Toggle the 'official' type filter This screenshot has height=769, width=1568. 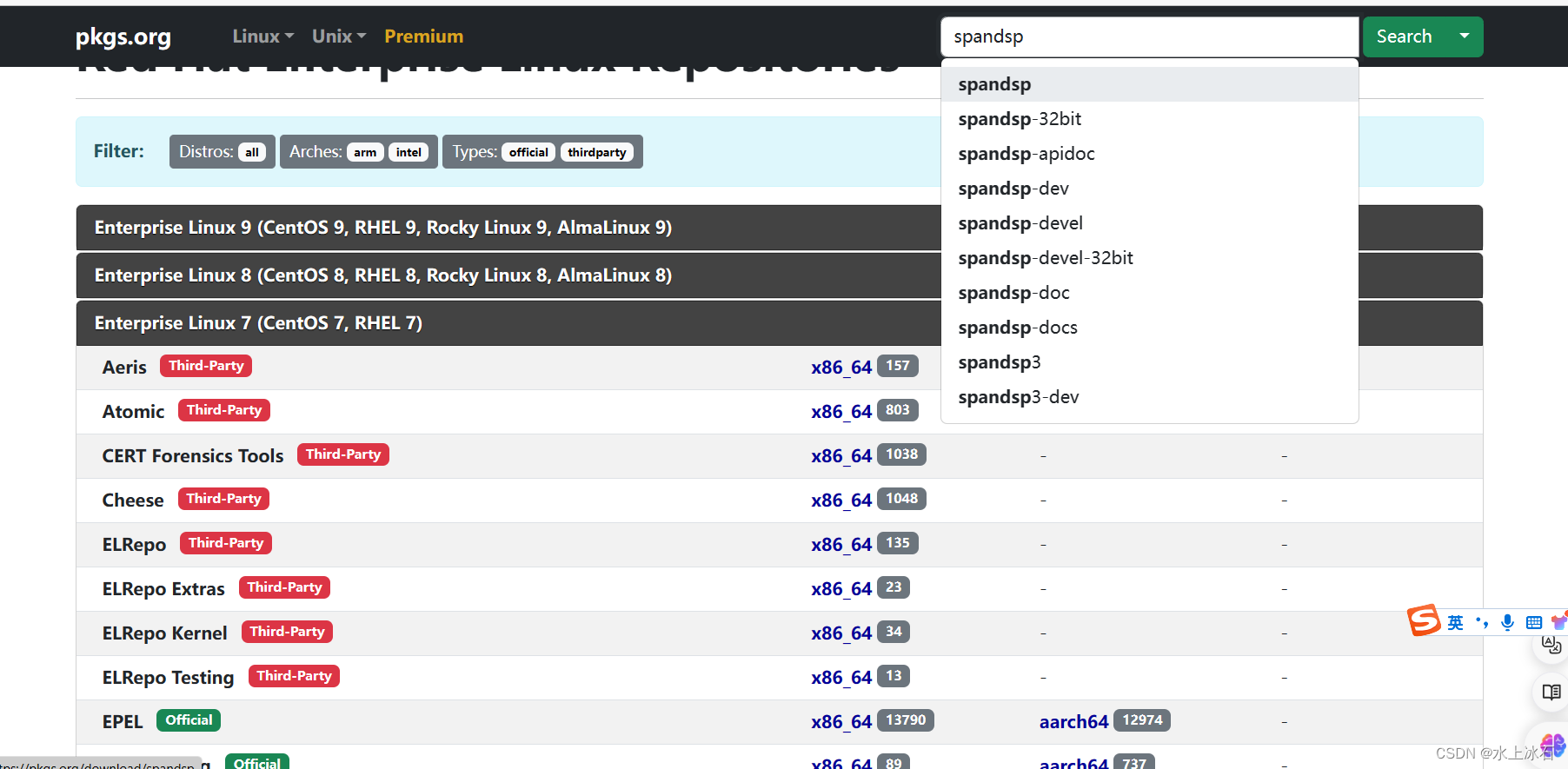(528, 152)
